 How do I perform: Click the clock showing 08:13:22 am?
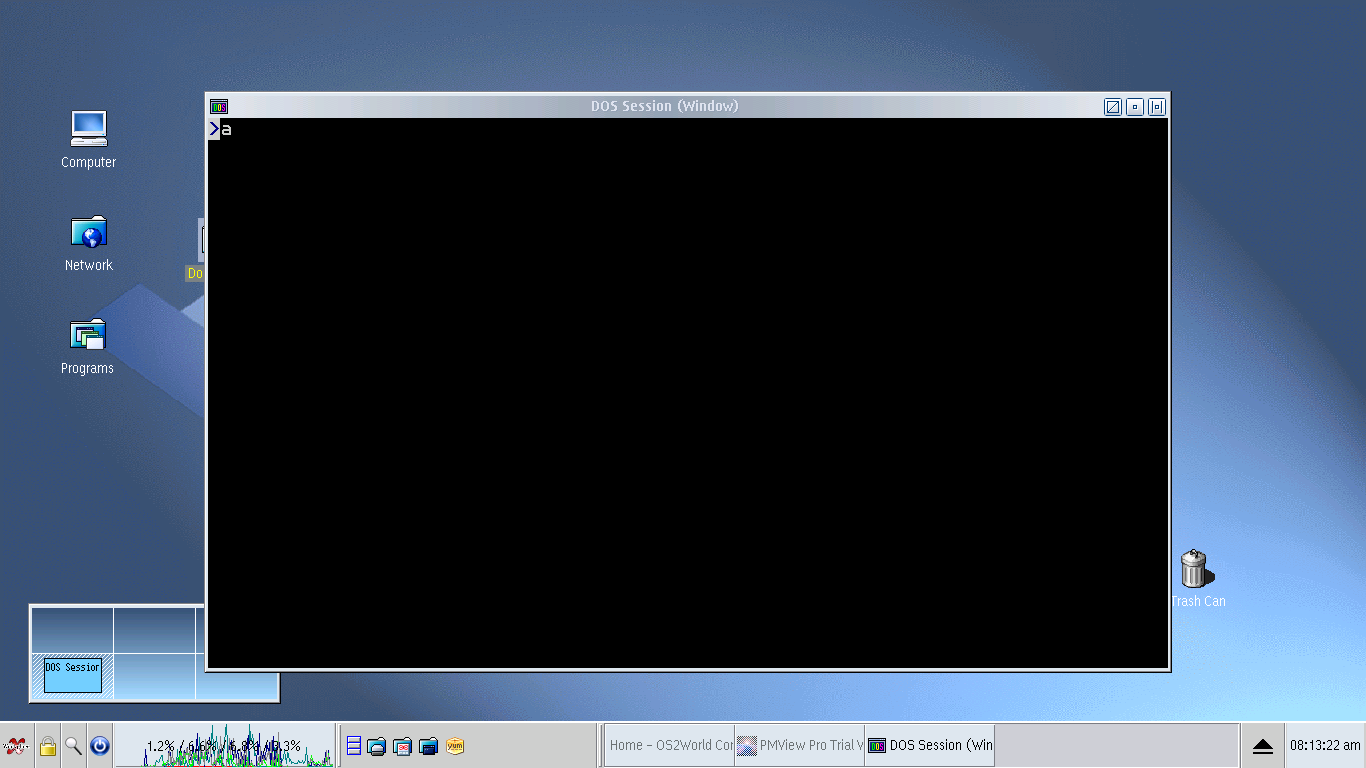pos(1324,746)
